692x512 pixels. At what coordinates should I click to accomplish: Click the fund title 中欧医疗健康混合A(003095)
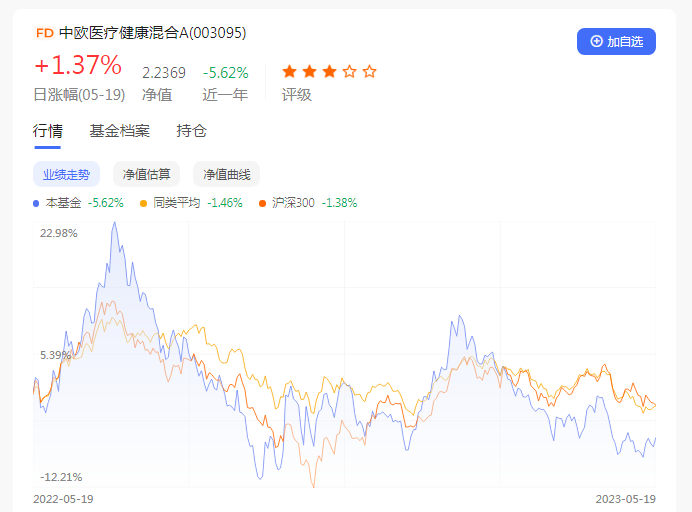(152, 33)
